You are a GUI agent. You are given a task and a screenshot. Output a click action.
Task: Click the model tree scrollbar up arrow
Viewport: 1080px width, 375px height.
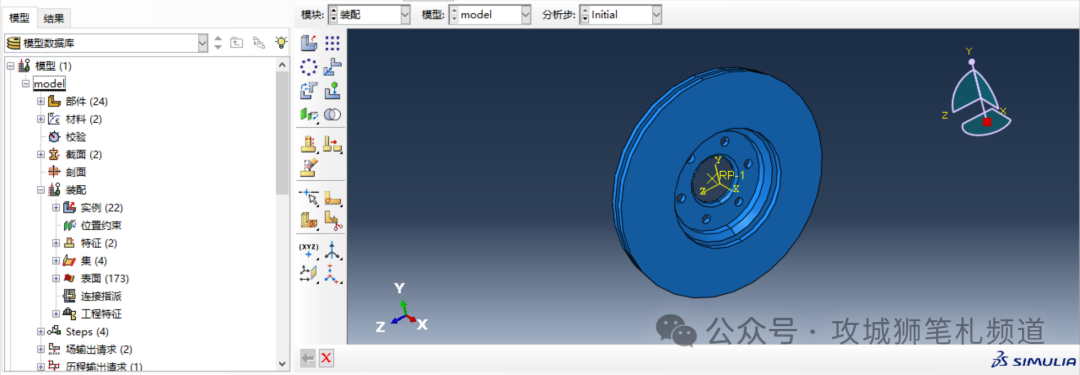(x=282, y=64)
